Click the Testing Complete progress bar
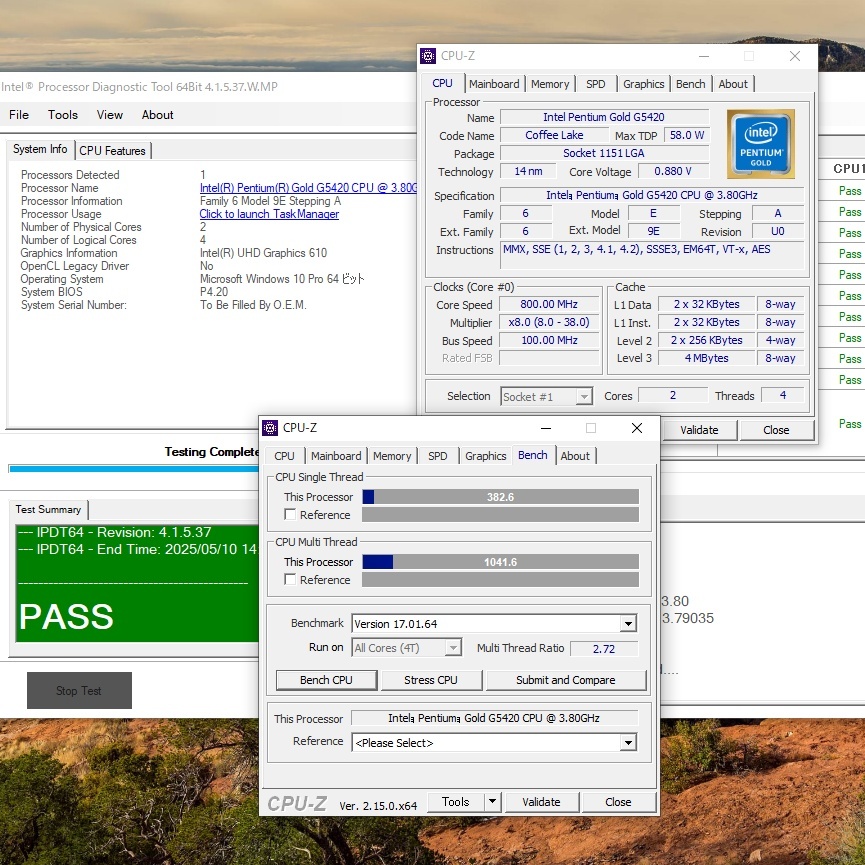 click(134, 469)
